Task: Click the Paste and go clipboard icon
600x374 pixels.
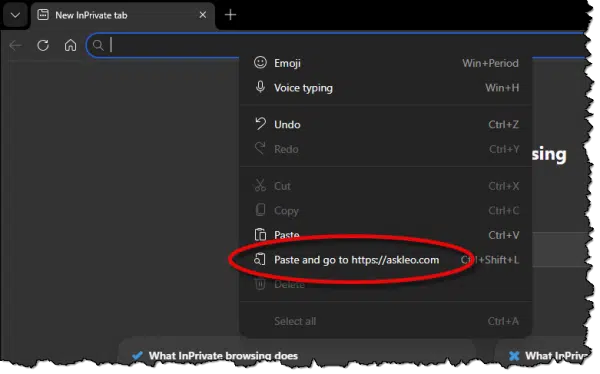Action: (260, 260)
